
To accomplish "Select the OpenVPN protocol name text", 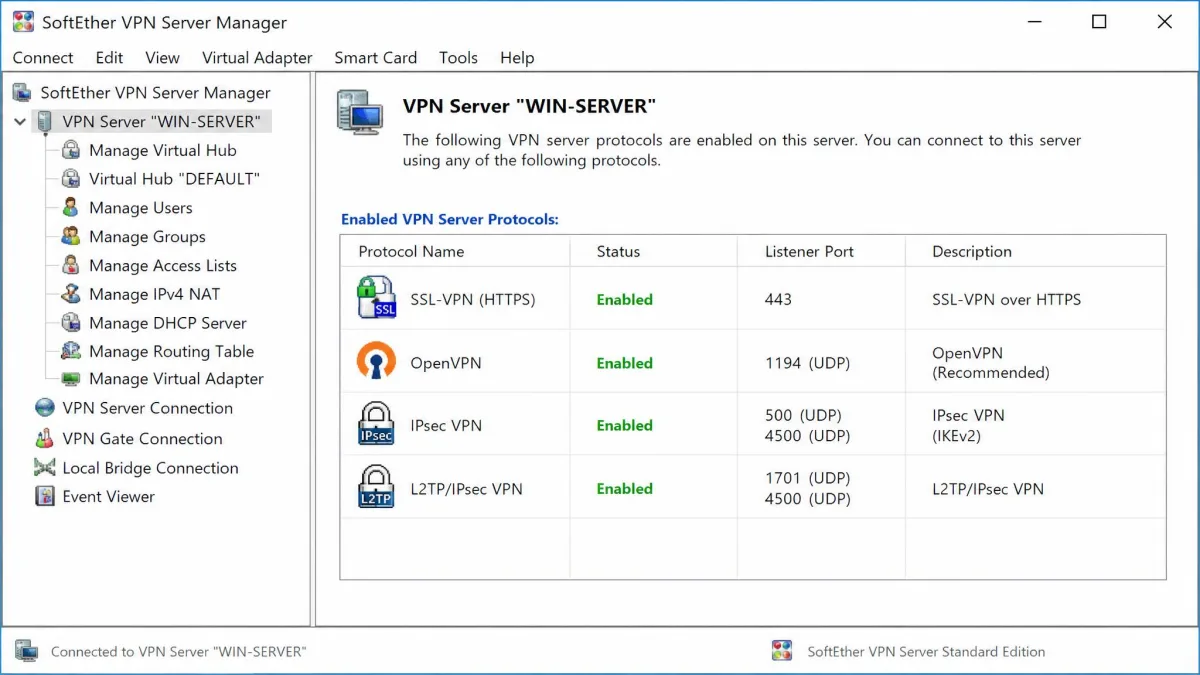I will click(445, 363).
